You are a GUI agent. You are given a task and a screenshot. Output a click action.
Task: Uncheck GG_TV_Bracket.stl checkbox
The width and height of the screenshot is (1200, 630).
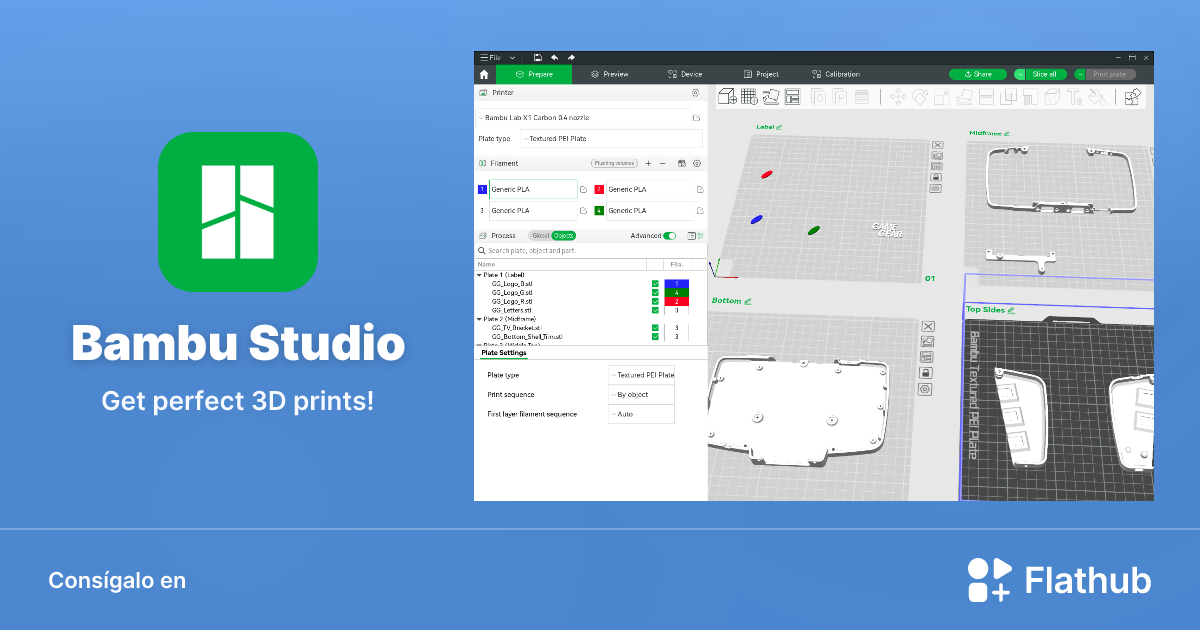[x=655, y=329]
